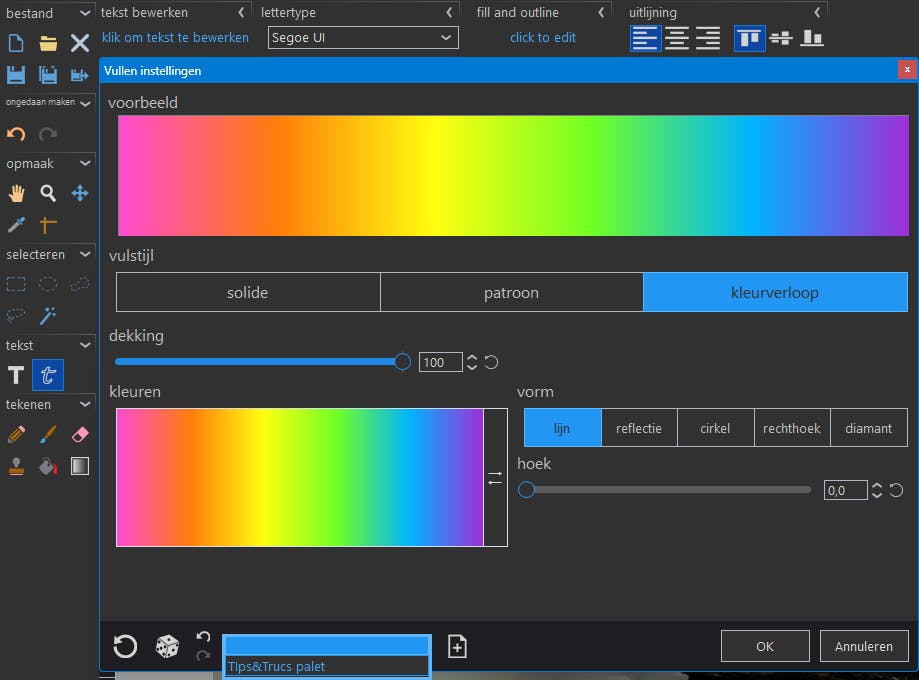Open the Segoe UI font dropdown
Viewport: 919px width, 680px height.
(363, 38)
